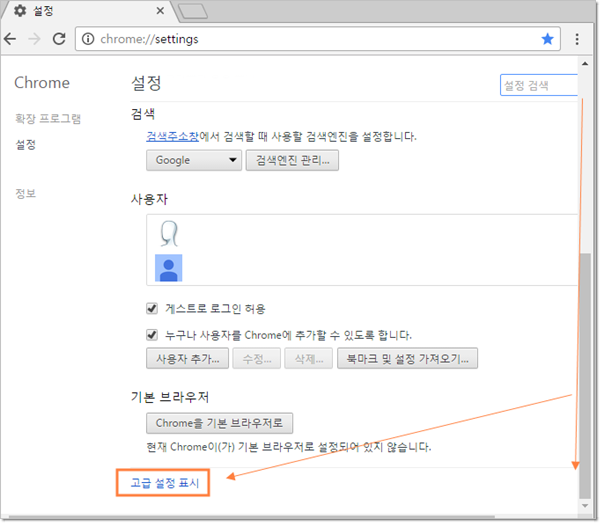Image resolution: width=600 pixels, height=523 pixels.
Task: Click the vertical scrollbar thumb
Action: (x=585, y=375)
